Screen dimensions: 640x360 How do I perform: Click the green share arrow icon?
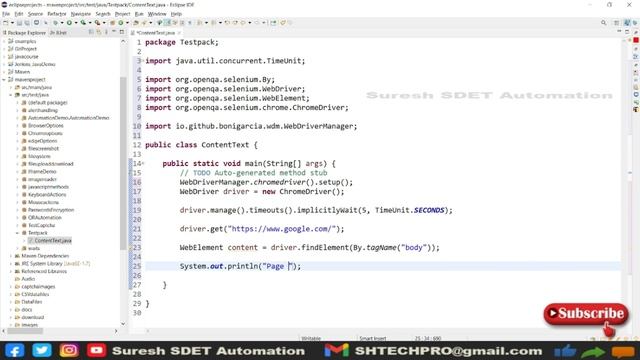click(593, 352)
